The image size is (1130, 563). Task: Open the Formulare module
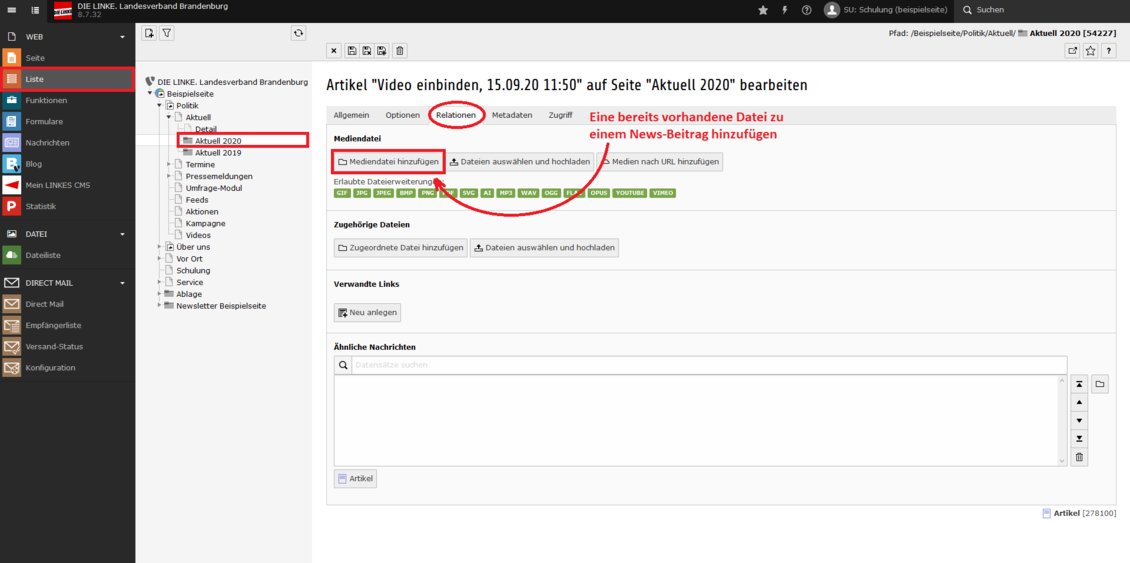(67, 121)
